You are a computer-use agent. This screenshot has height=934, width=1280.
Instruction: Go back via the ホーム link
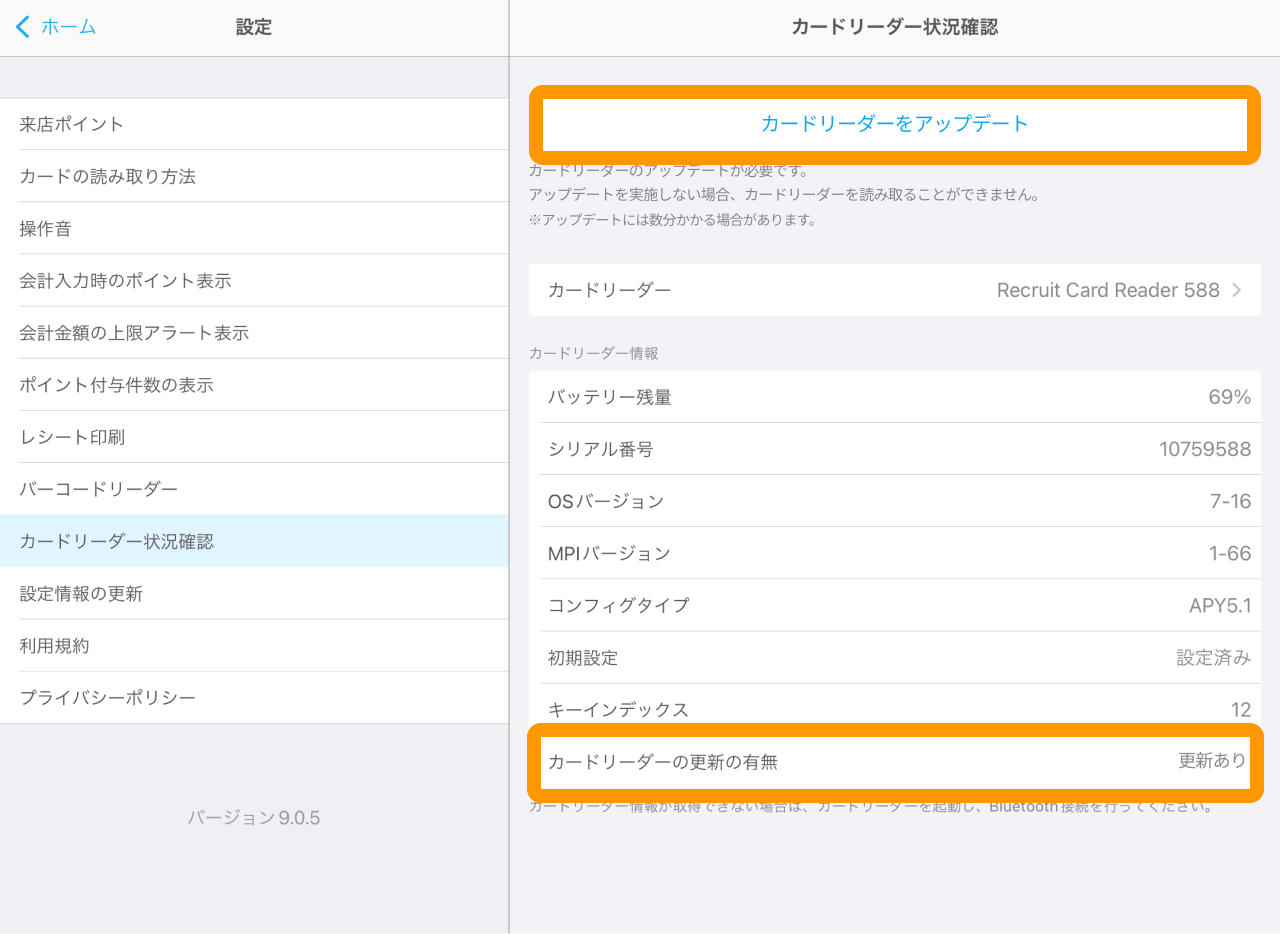coord(68,27)
